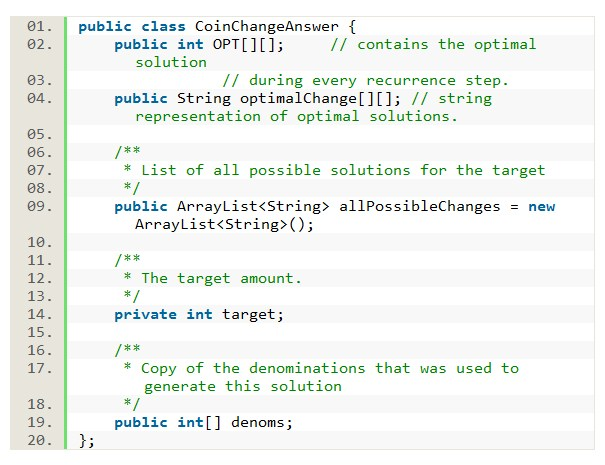The height and width of the screenshot is (465, 605).
Task: Click line number 04.
Action: click(39, 98)
